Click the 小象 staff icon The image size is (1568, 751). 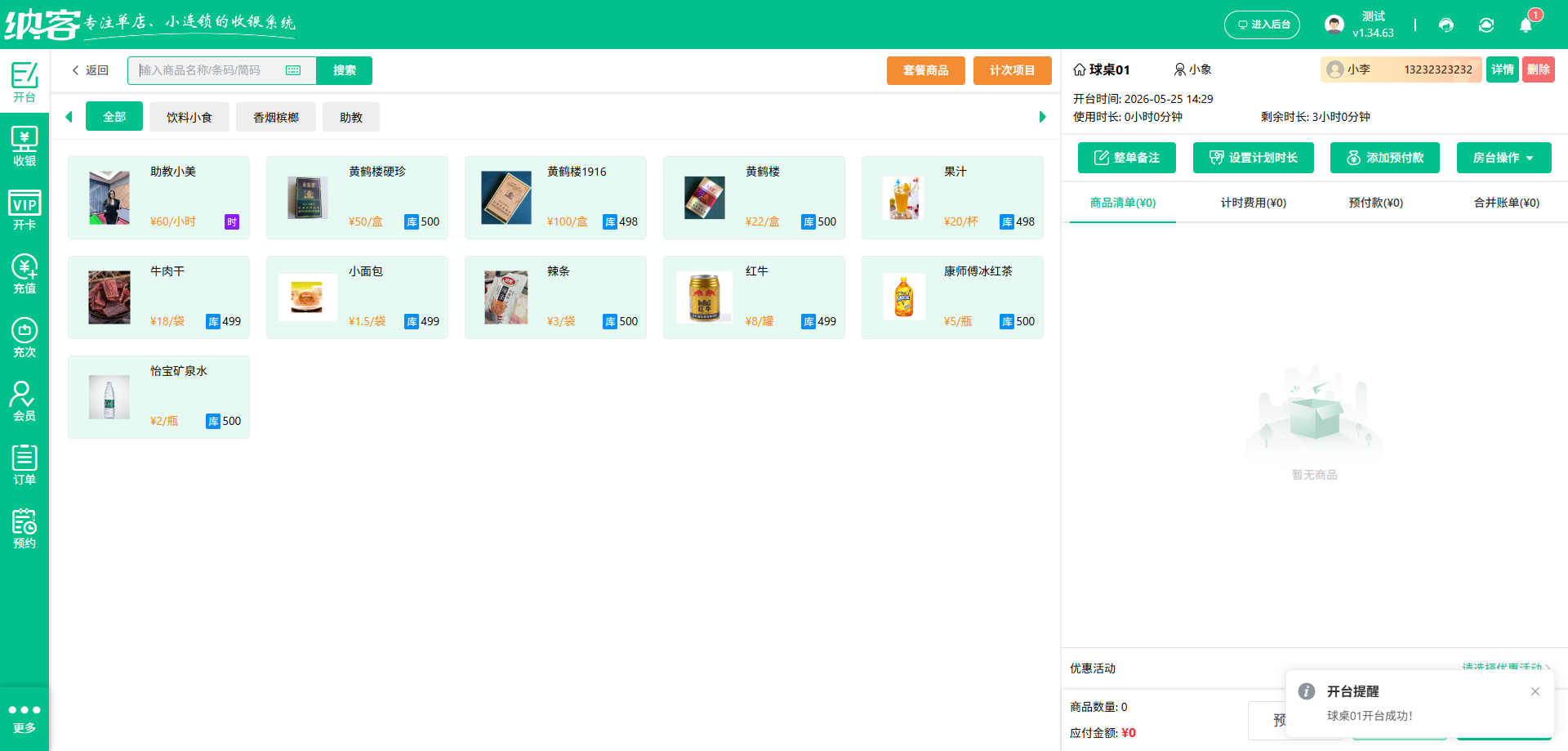(1179, 69)
